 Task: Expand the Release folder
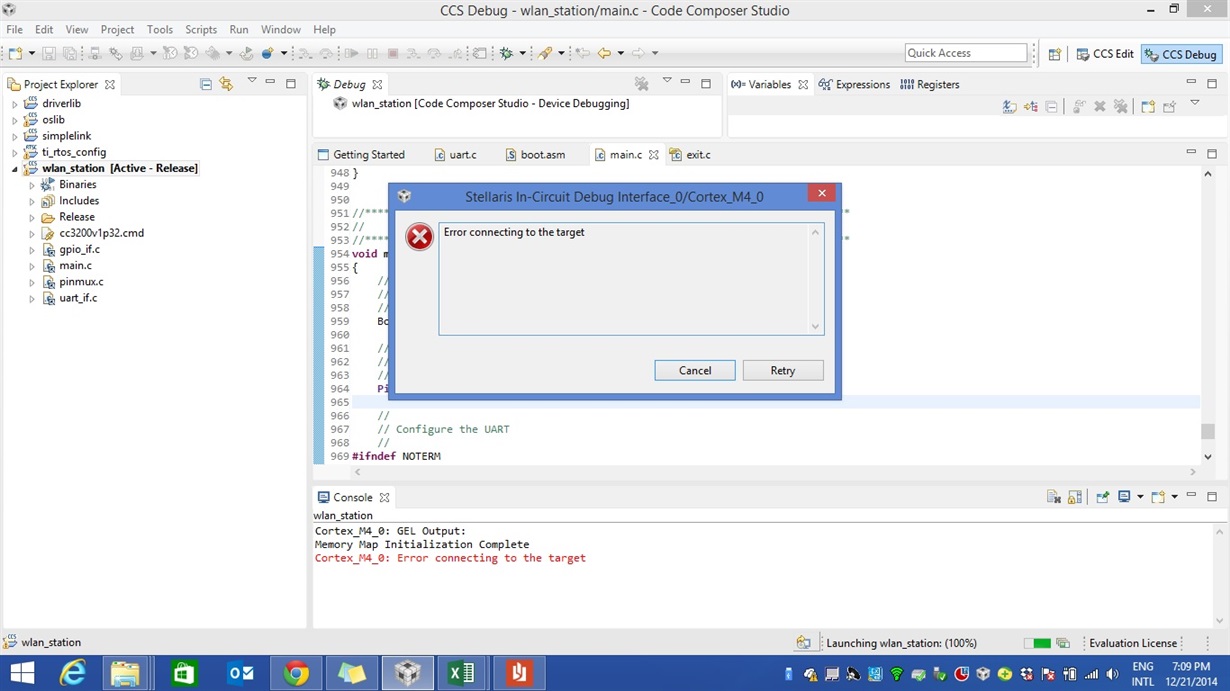click(31, 217)
